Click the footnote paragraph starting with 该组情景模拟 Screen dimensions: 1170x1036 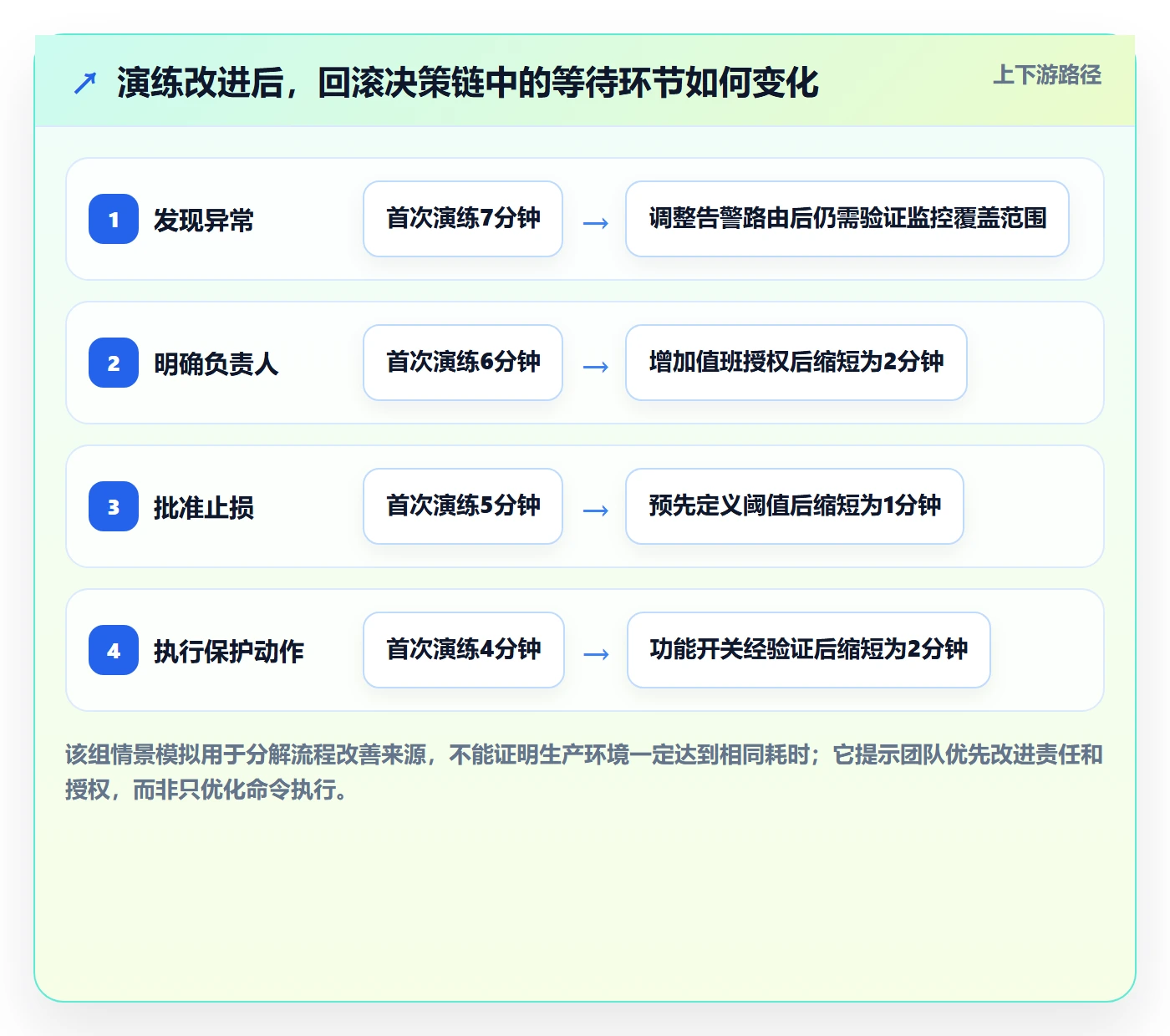point(584,772)
